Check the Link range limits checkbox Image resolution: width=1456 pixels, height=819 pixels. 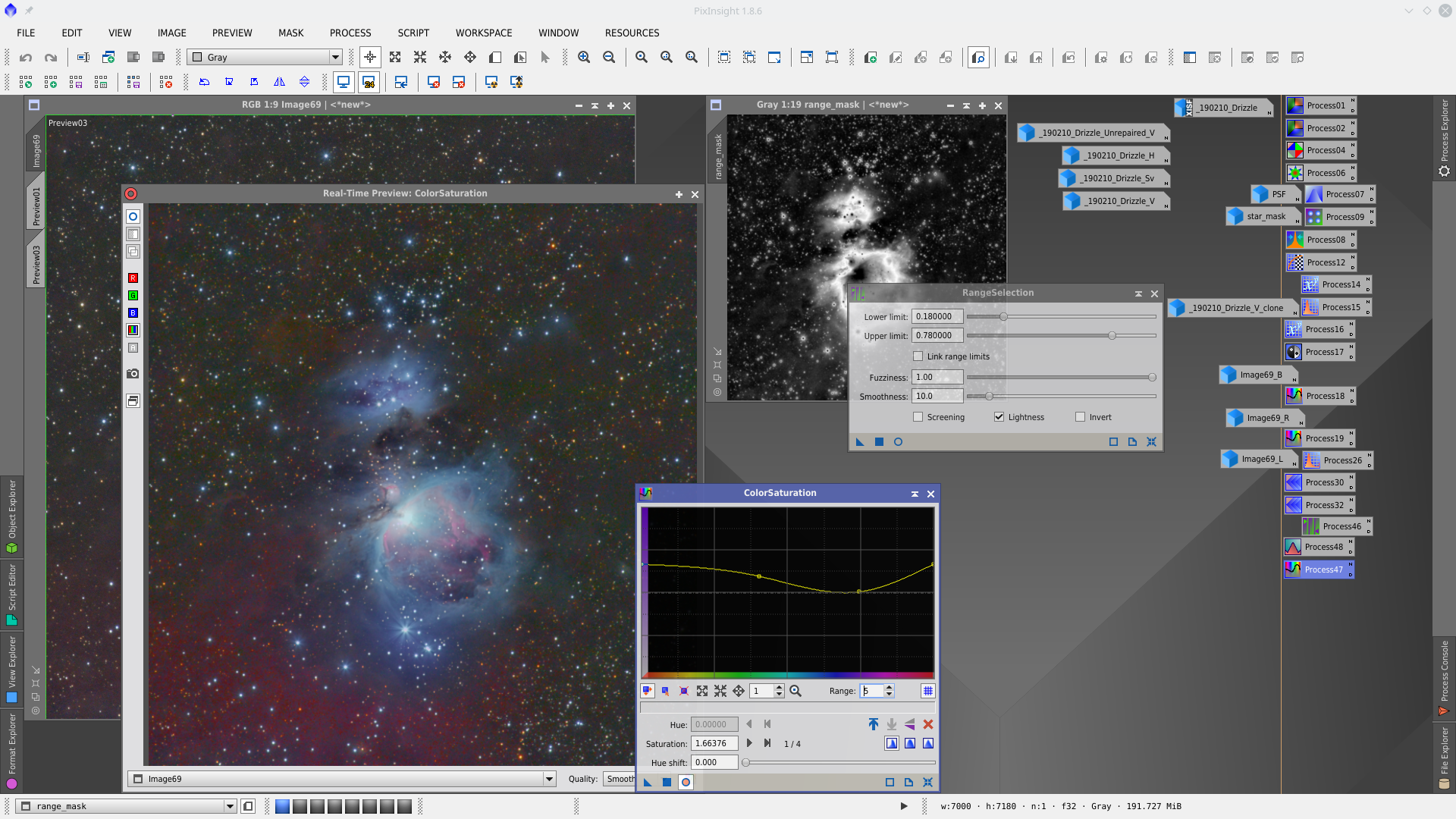[x=918, y=356]
